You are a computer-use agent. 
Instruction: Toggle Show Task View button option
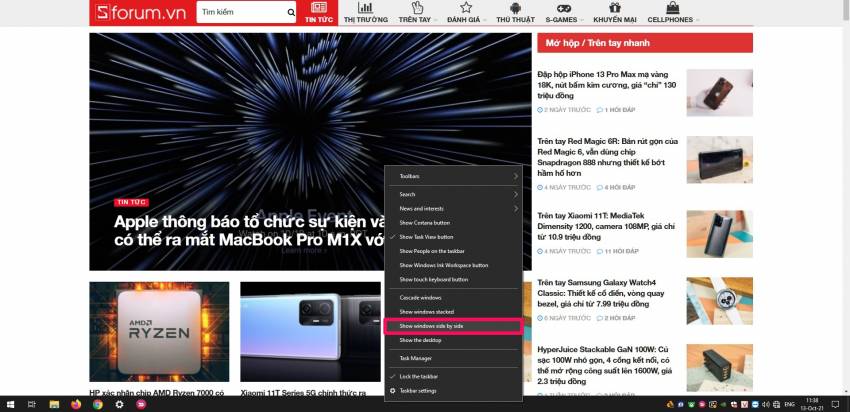click(453, 237)
